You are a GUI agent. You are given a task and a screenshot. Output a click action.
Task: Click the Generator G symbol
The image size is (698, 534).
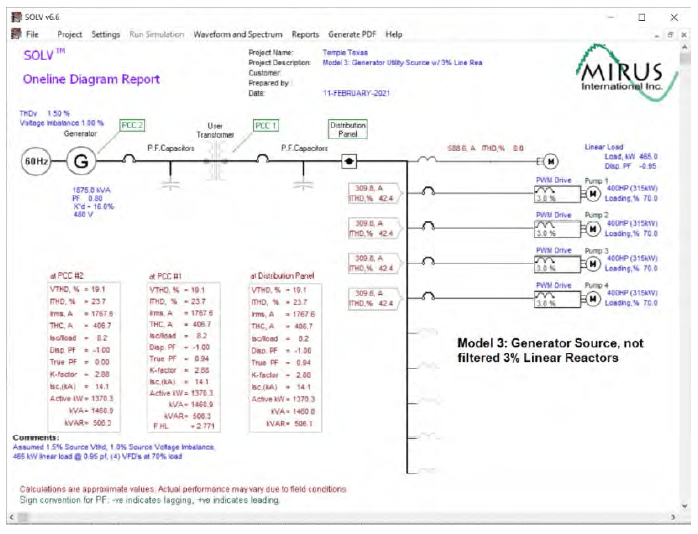[x=81, y=161]
